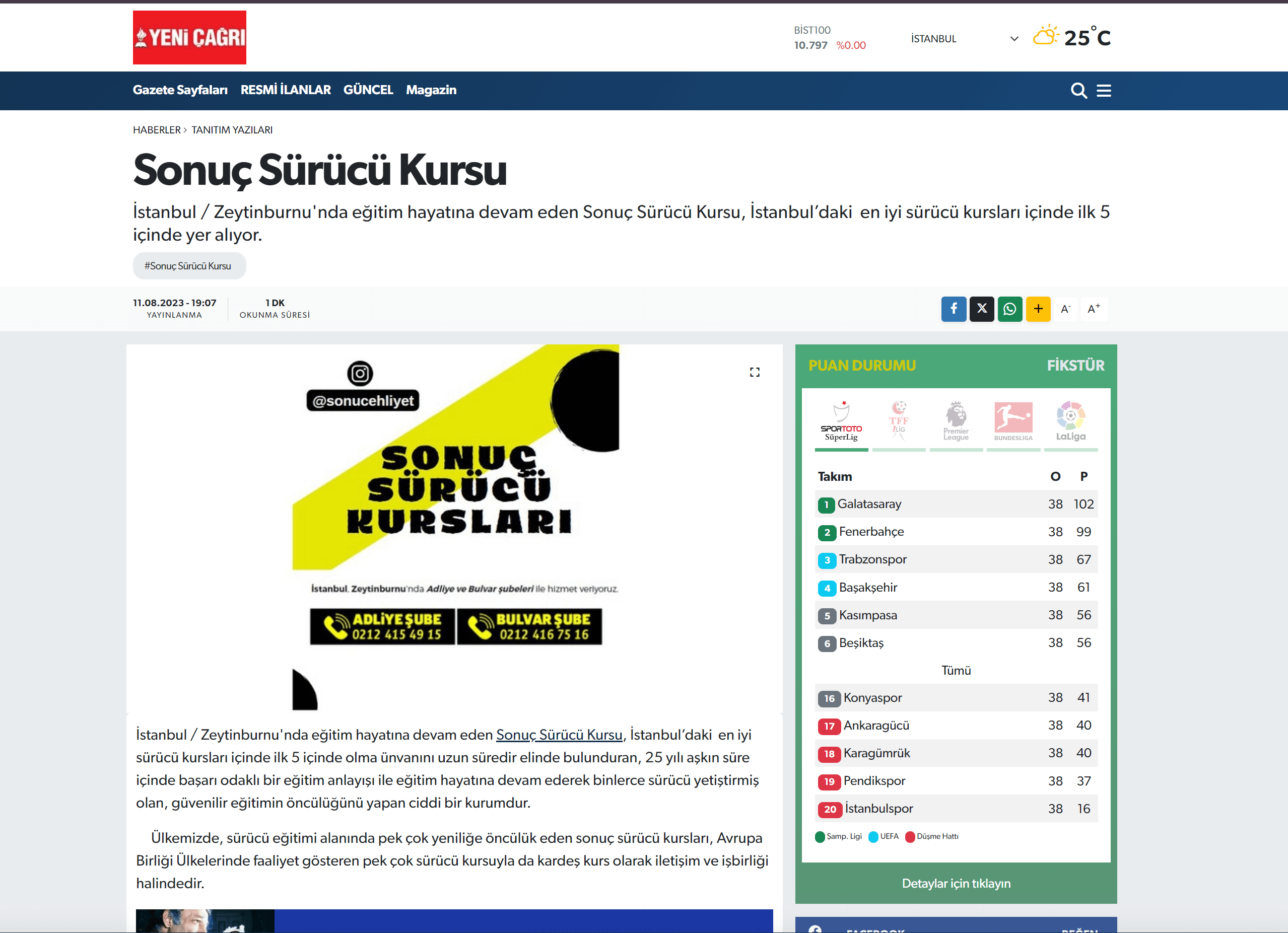Decrease font size with A- button

pyautogui.click(x=1065, y=309)
